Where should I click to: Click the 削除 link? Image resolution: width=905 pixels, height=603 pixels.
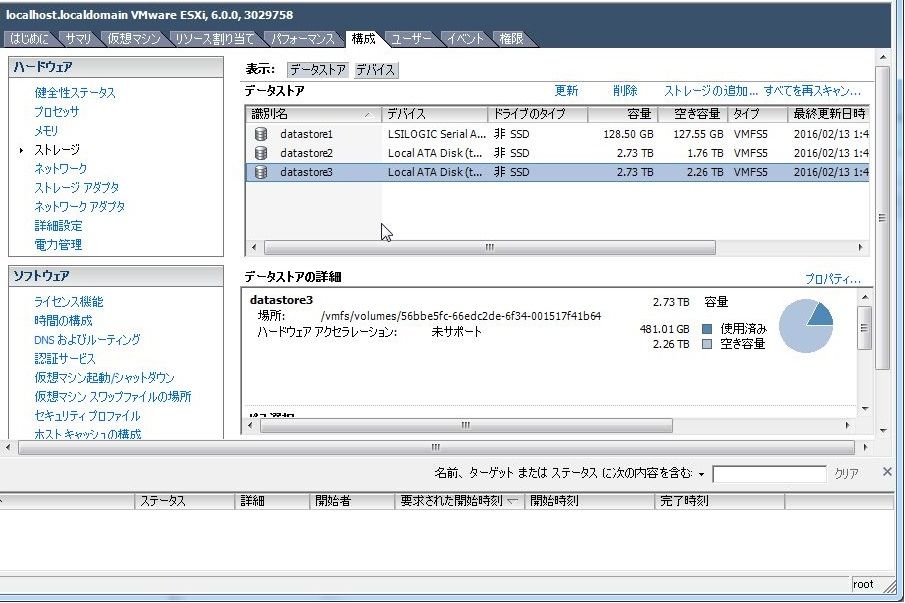click(x=625, y=91)
